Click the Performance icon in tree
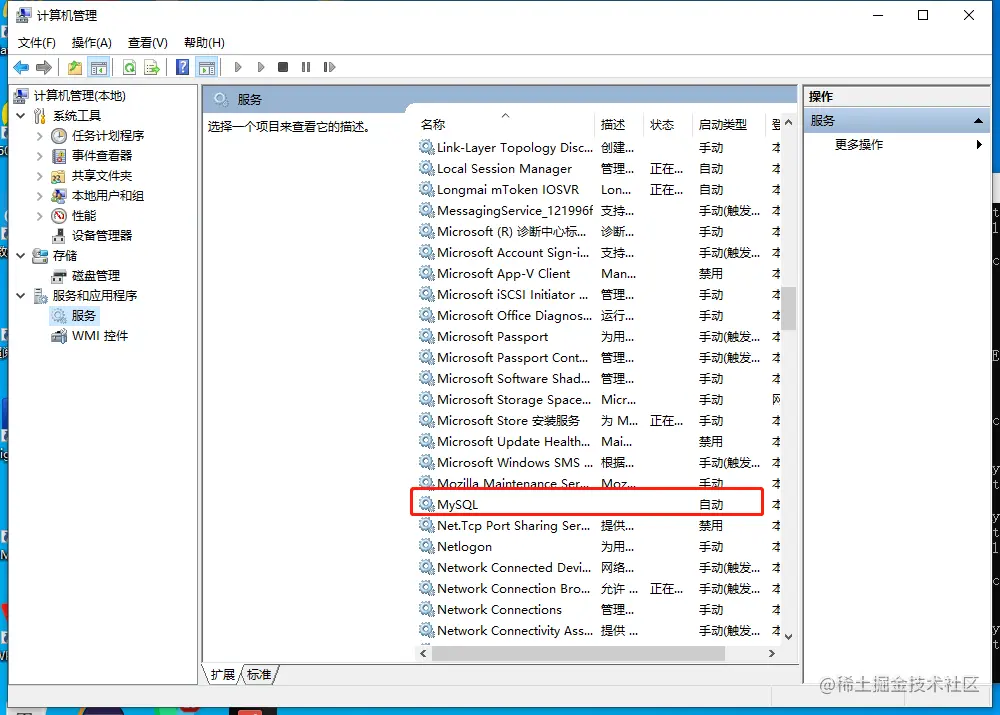The height and width of the screenshot is (715, 1000). click(59, 216)
